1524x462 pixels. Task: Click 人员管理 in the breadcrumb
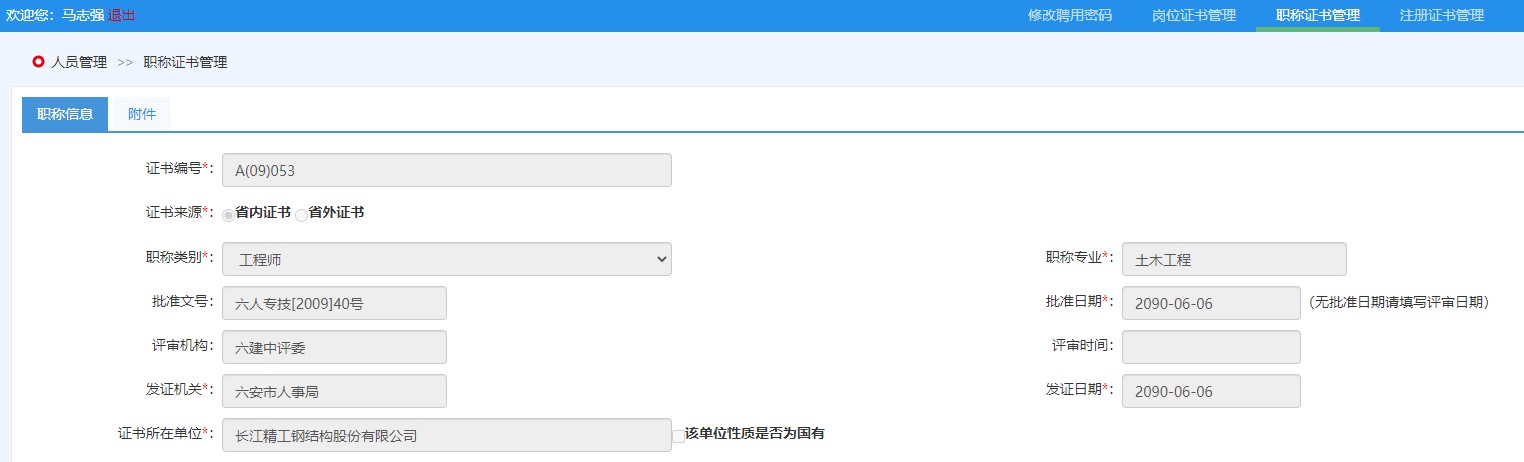tap(79, 62)
